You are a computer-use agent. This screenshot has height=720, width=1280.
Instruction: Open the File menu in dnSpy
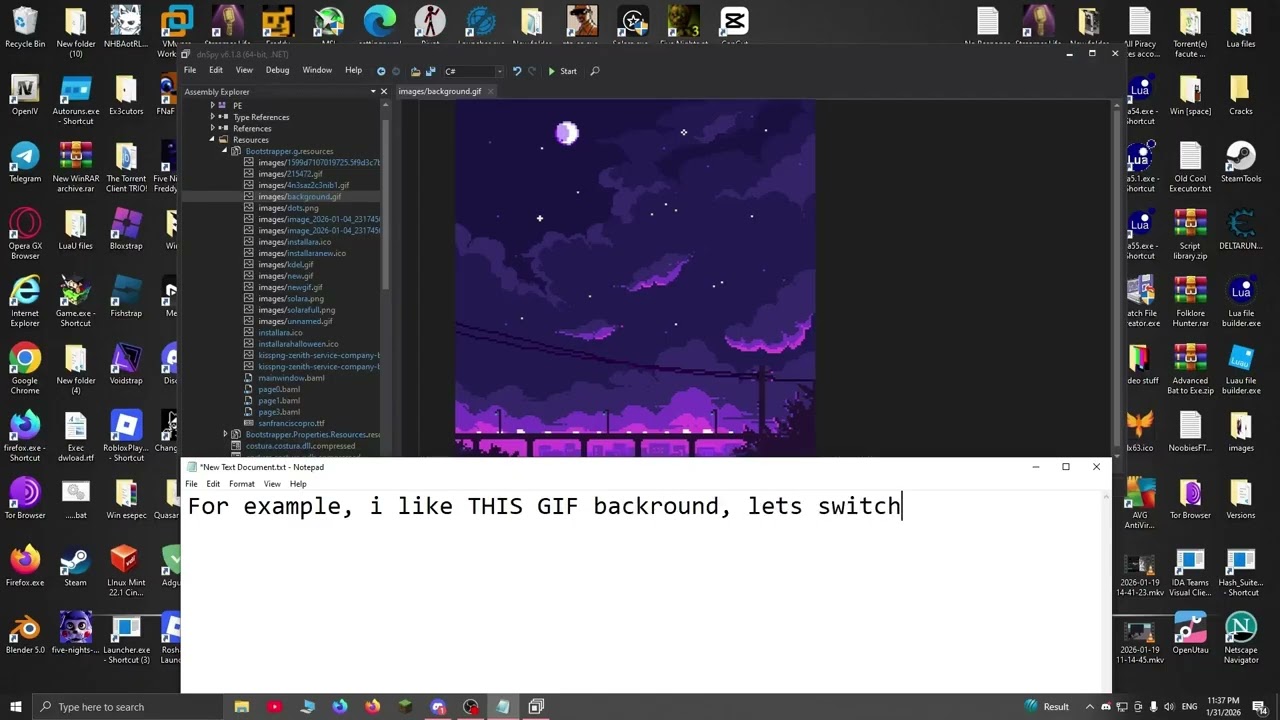coord(190,70)
